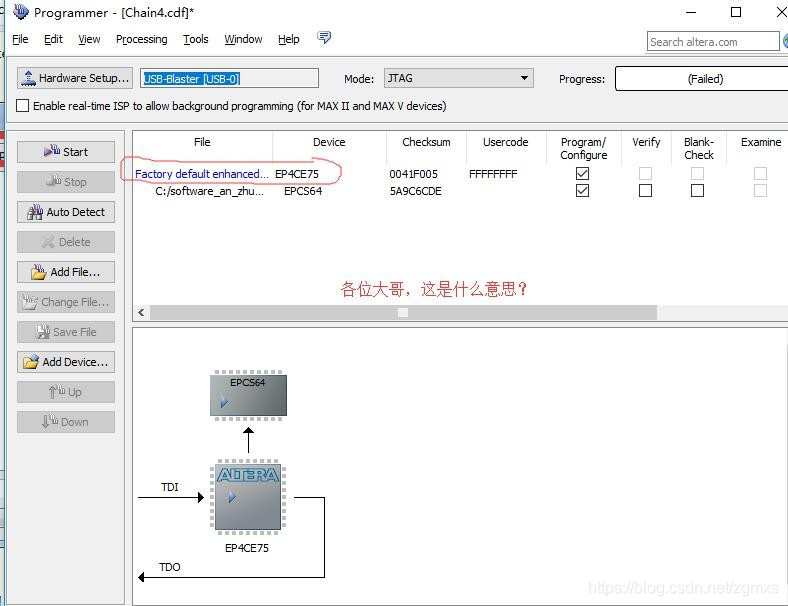Select the EPCS64 chip in chain diagram
The image size is (788, 606).
click(248, 395)
